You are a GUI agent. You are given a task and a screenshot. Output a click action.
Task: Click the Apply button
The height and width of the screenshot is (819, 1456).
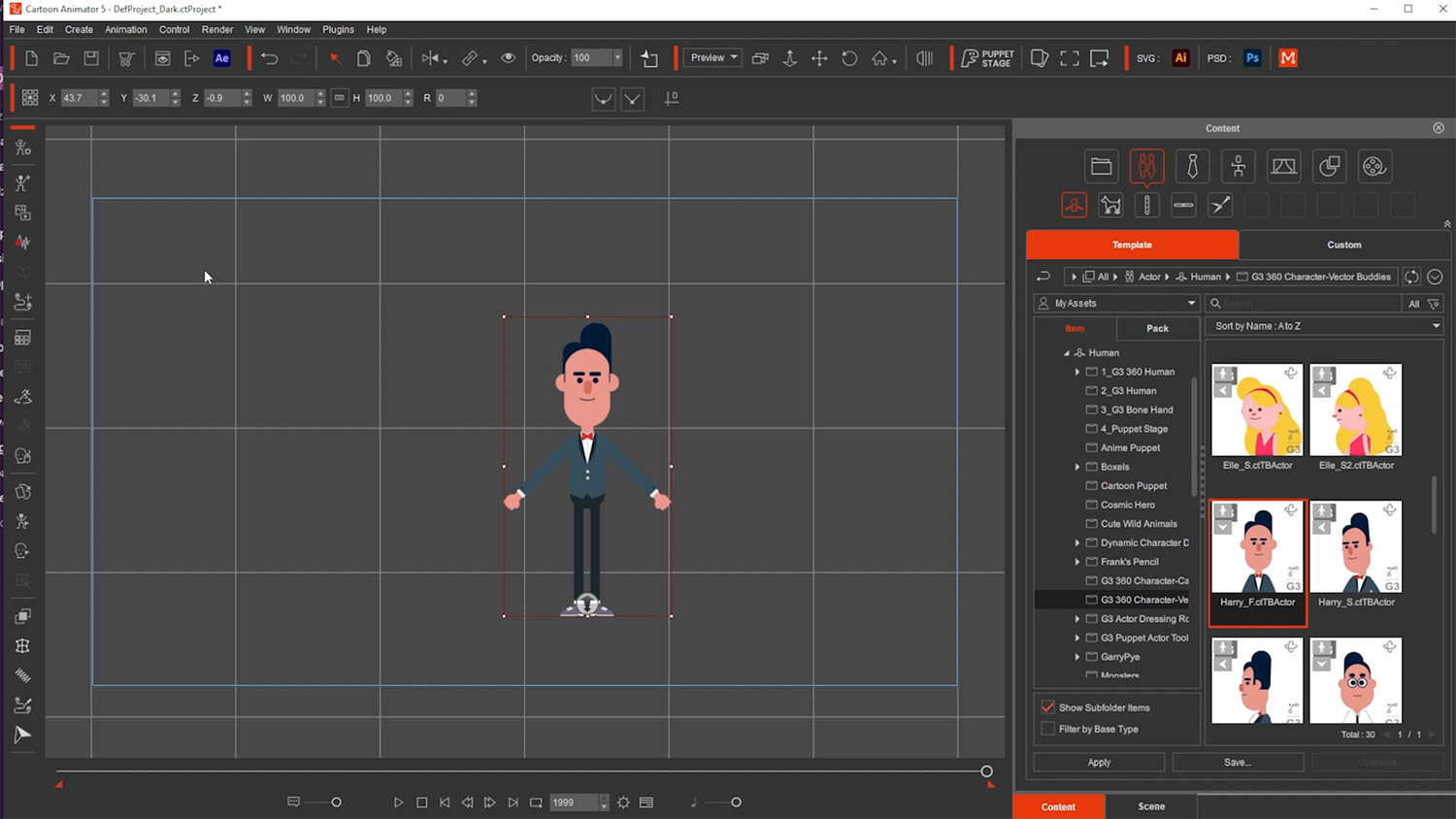pyautogui.click(x=1099, y=763)
